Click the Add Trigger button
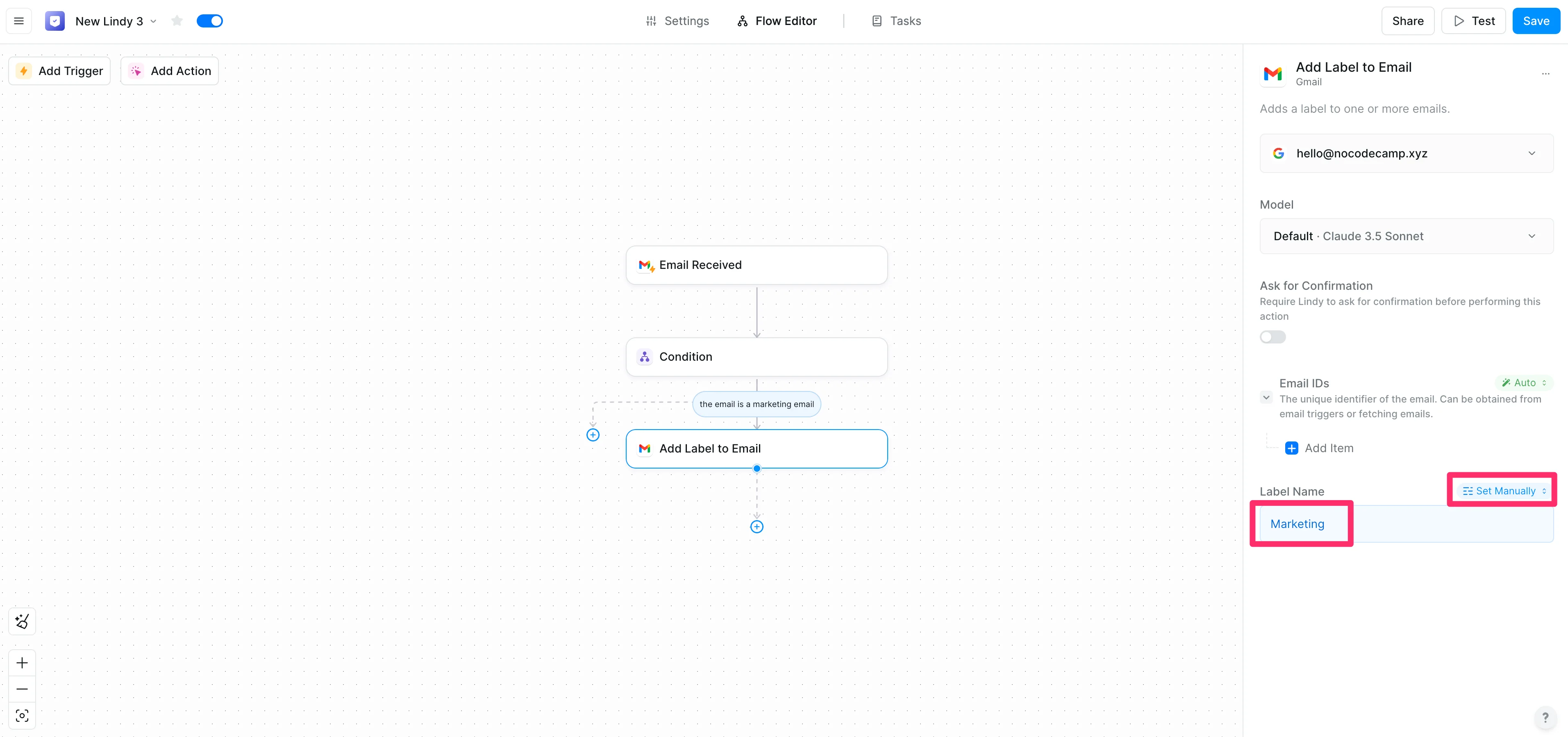 (60, 71)
